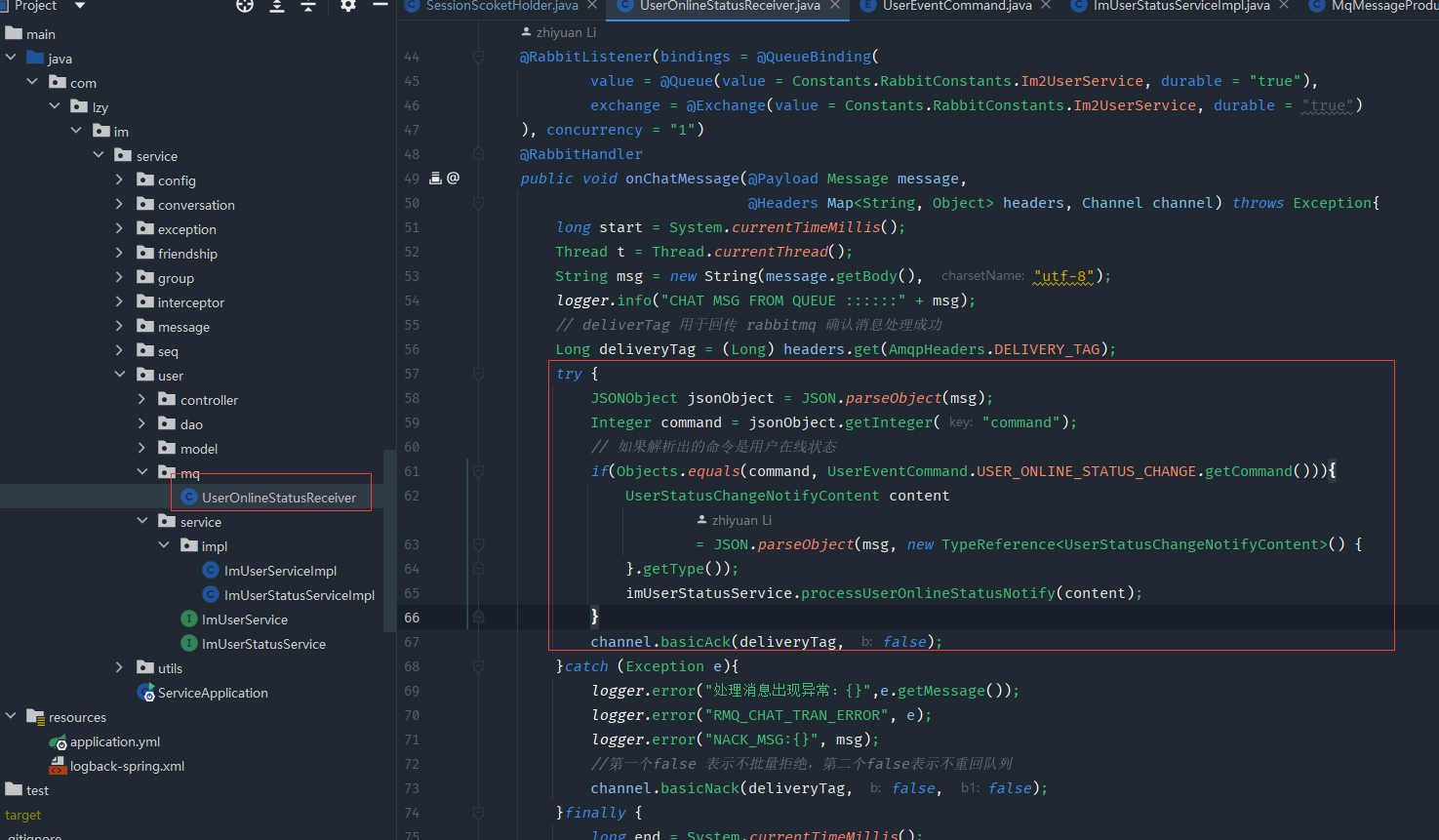Viewport: 1439px width, 840px height.
Task: Fold the catch block at line 68
Action: pos(478,666)
